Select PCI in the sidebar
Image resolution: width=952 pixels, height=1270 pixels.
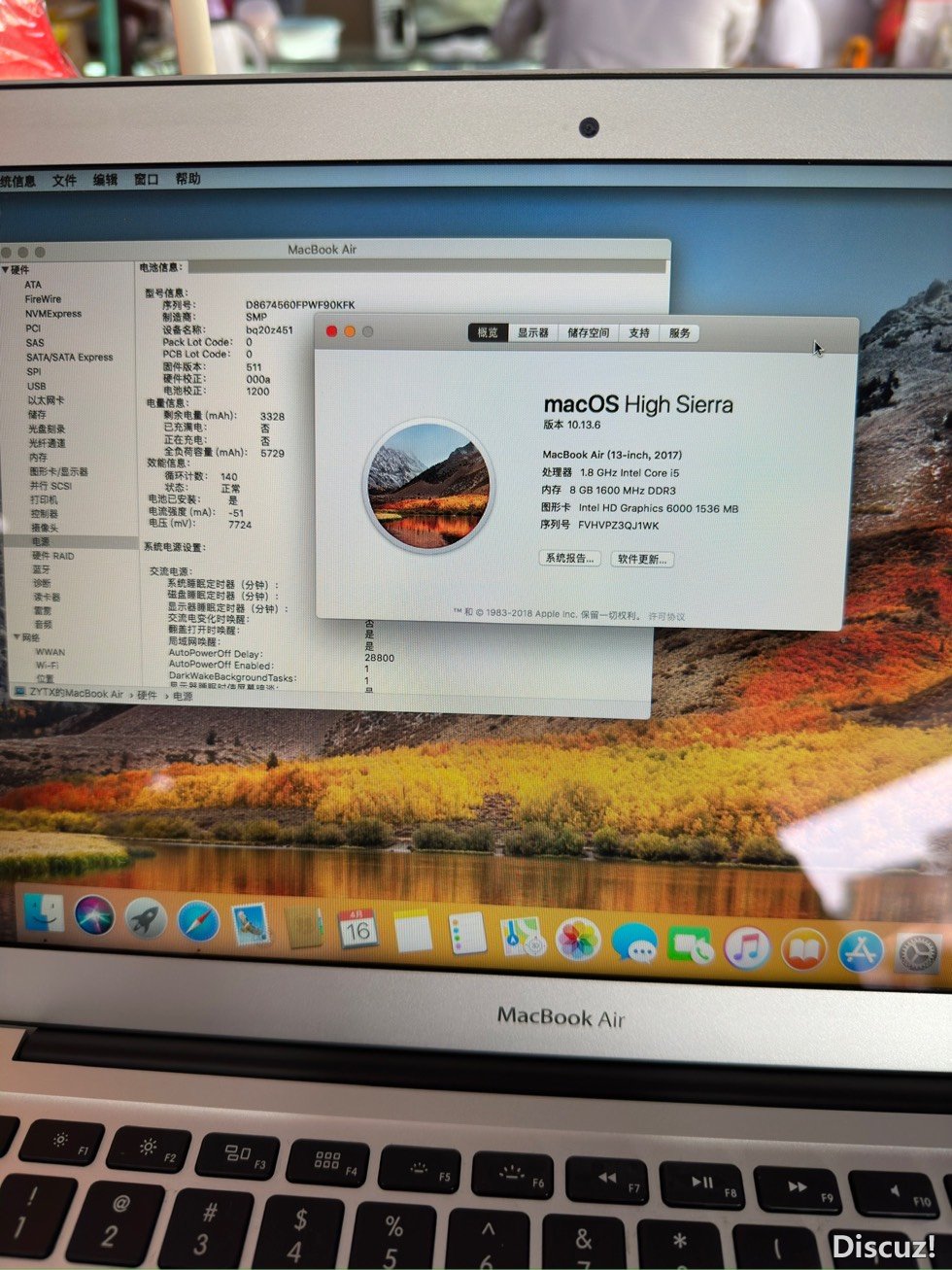[33, 328]
